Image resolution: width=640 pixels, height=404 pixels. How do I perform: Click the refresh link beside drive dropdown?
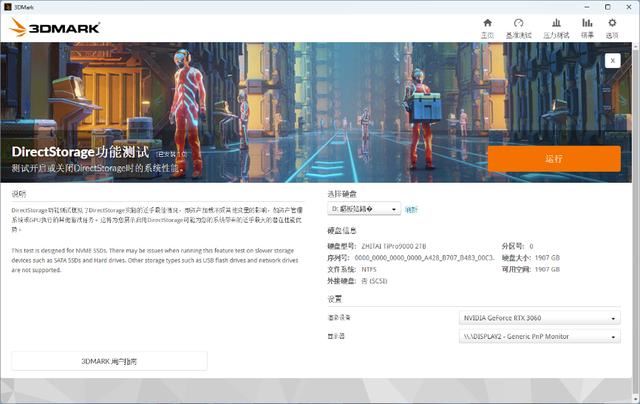coord(411,209)
